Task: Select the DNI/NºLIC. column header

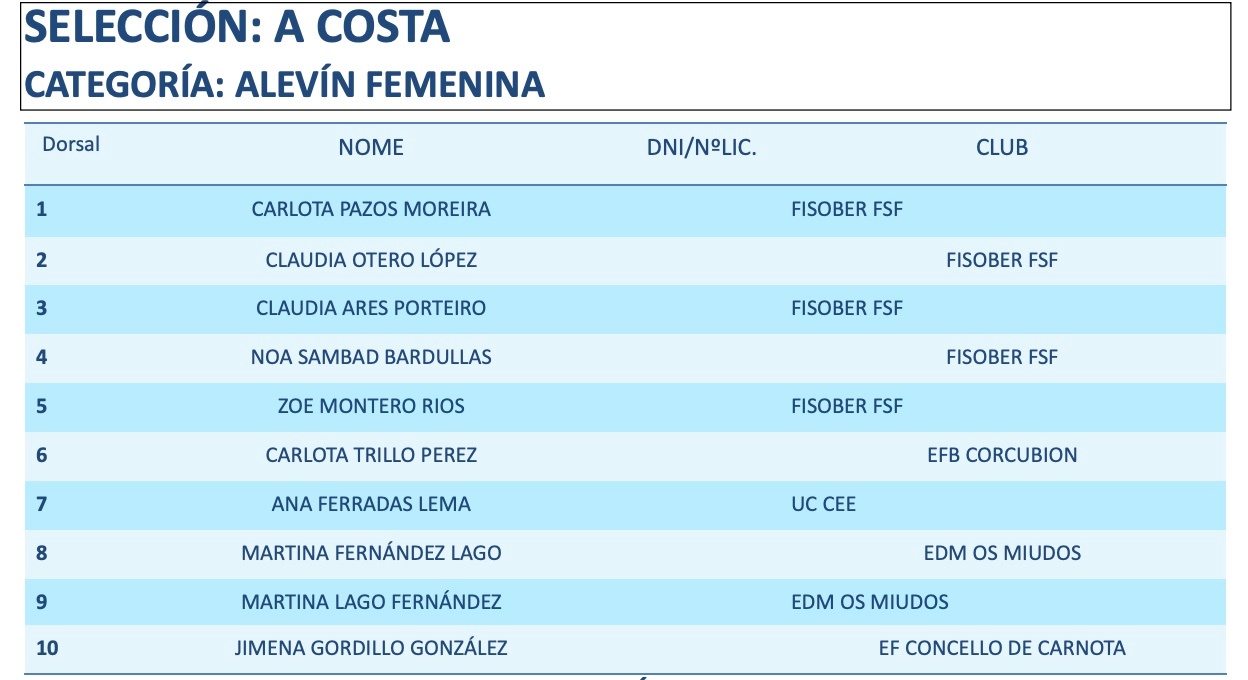Action: [702, 147]
